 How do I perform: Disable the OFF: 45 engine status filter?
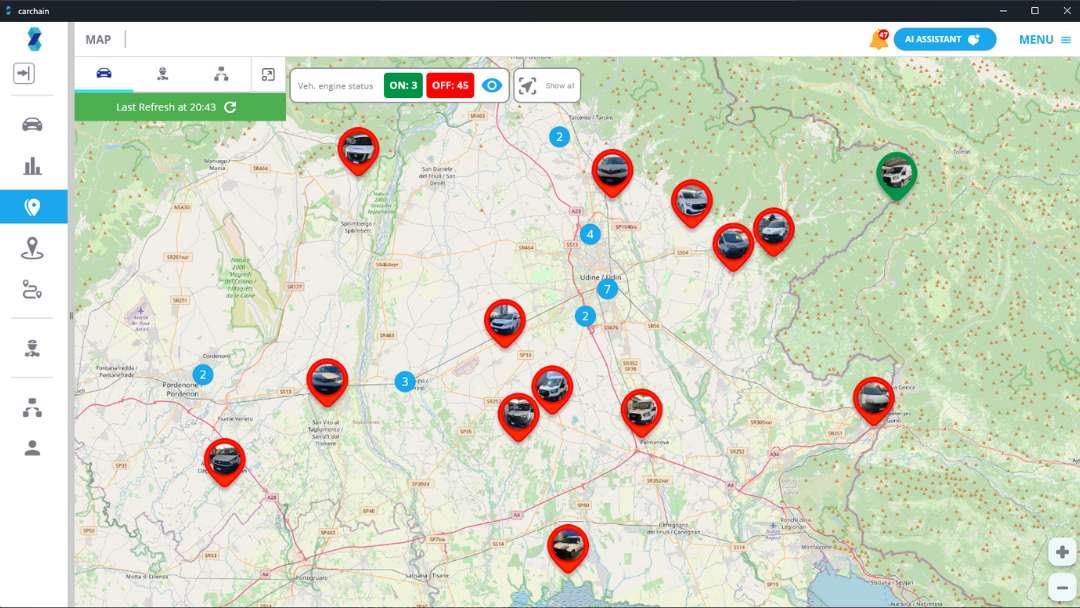tap(452, 85)
